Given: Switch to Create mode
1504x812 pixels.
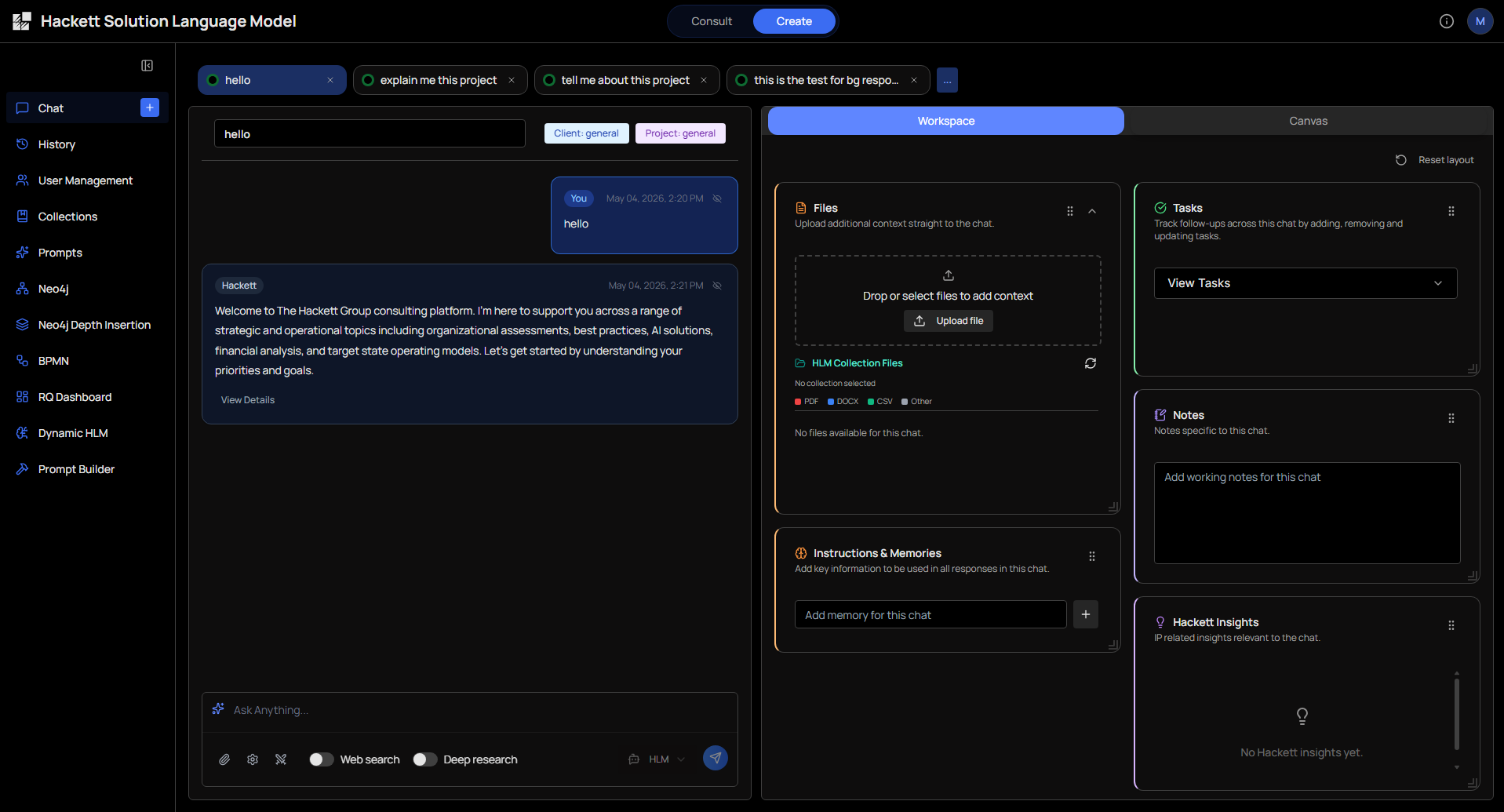Looking at the screenshot, I should coord(794,21).
